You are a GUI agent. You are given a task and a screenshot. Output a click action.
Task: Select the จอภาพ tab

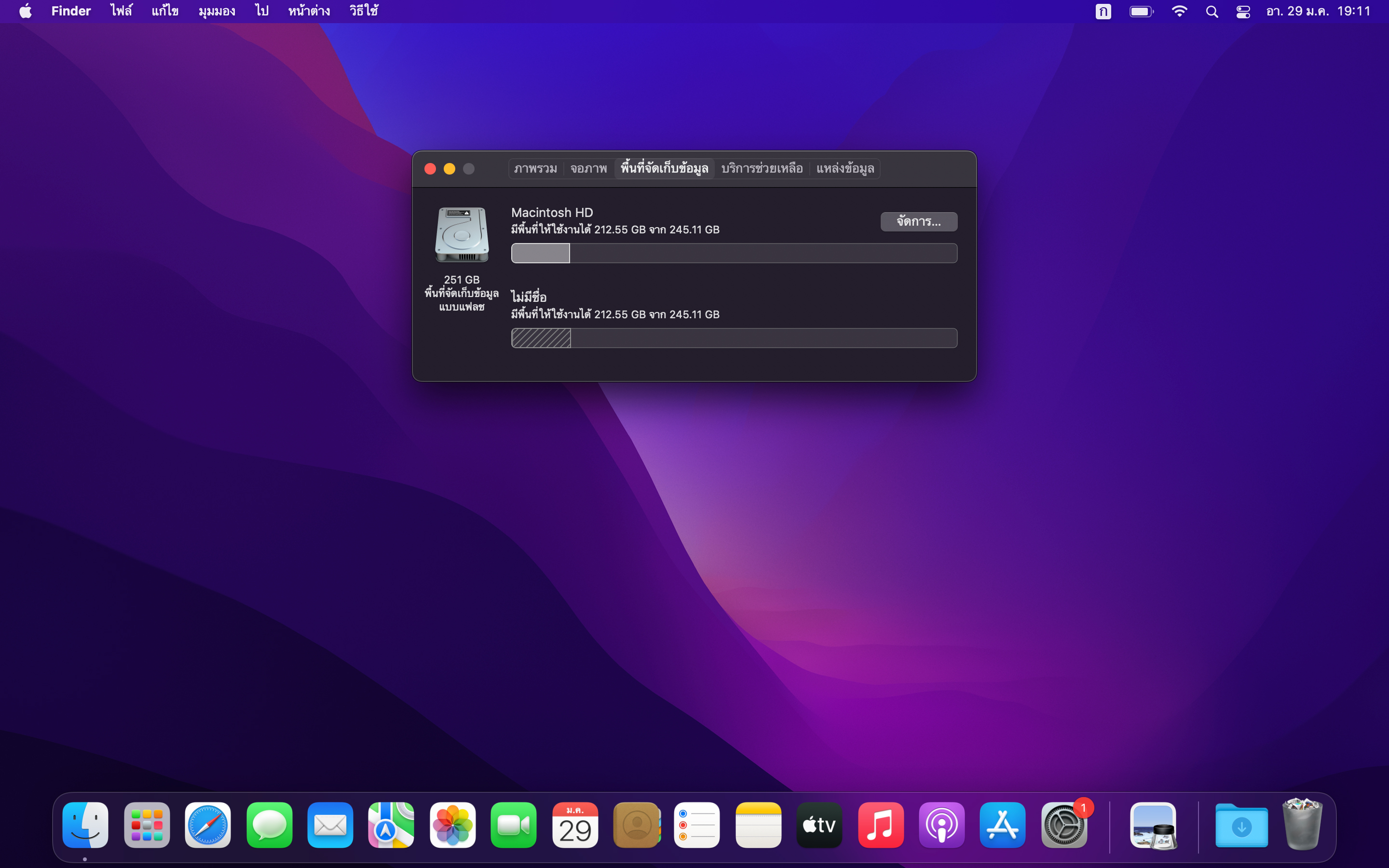coord(588,169)
